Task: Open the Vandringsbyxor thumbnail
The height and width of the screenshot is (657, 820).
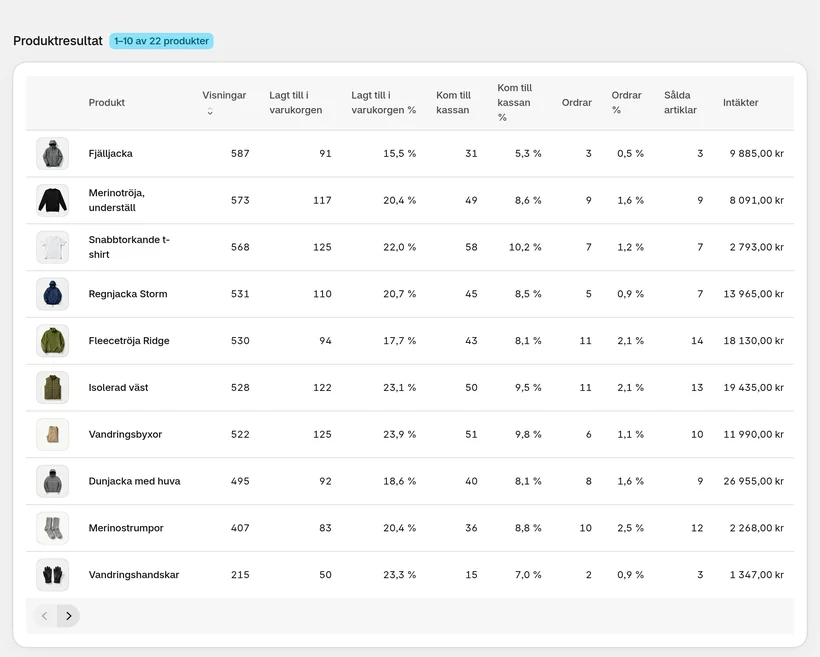Action: [x=52, y=434]
